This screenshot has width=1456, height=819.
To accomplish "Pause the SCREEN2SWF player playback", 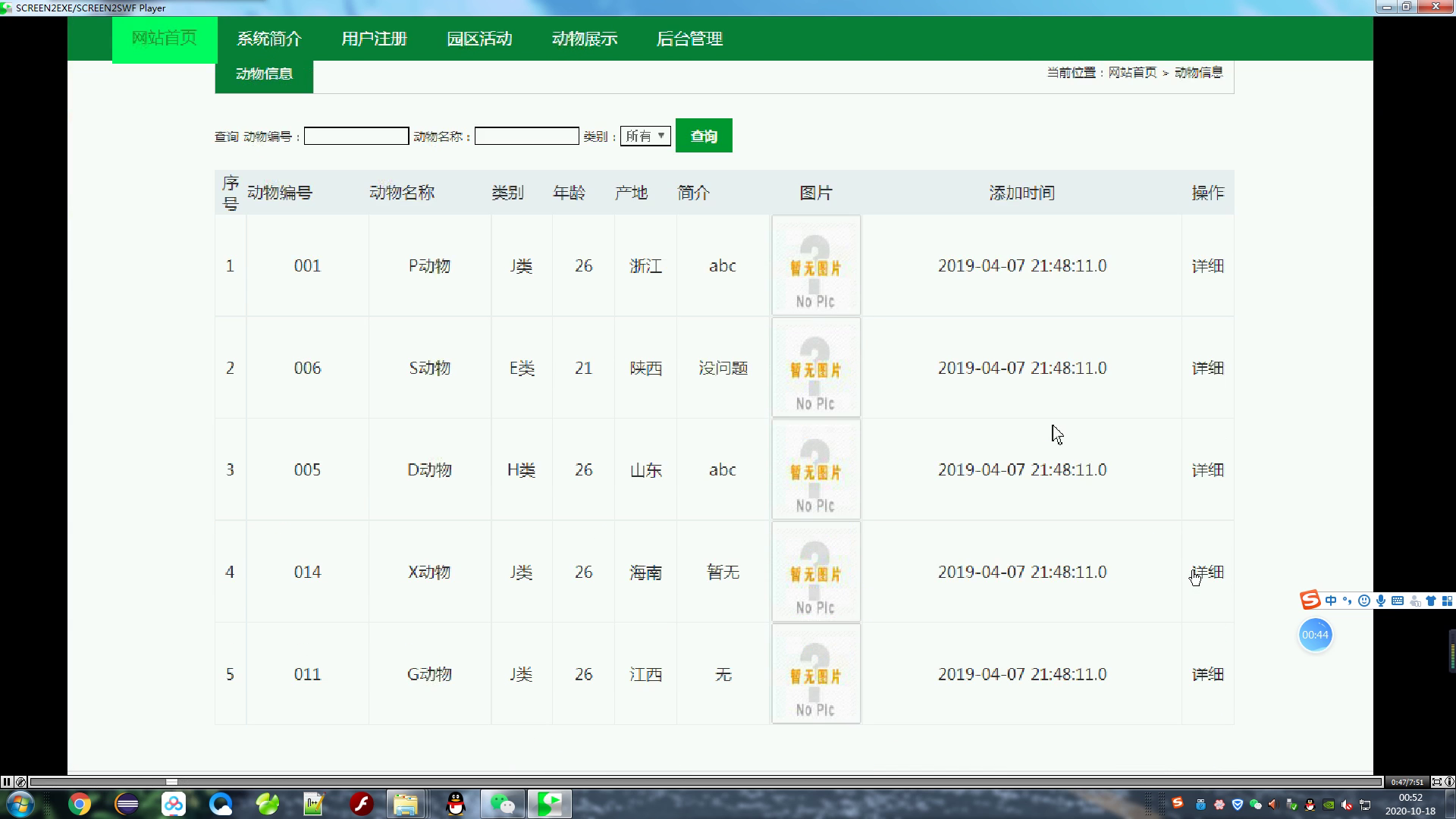I will coord(7,782).
